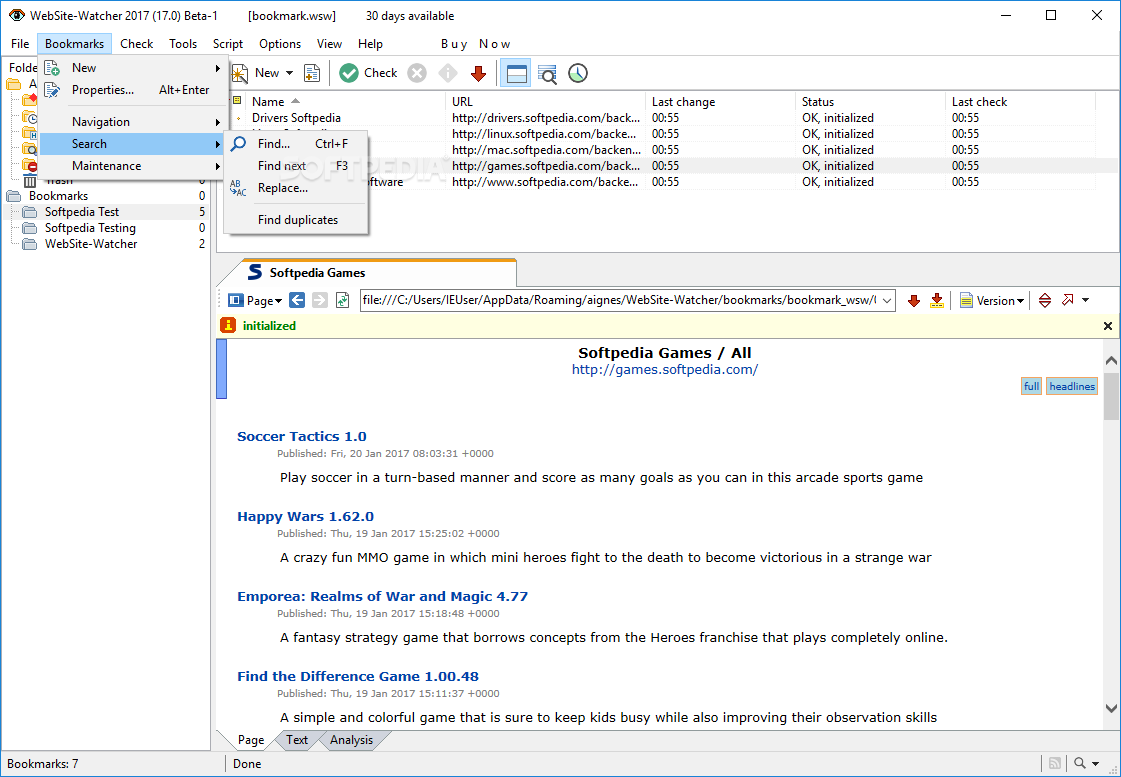Click the http://mac.softpedia.com URL cell

click(546, 150)
